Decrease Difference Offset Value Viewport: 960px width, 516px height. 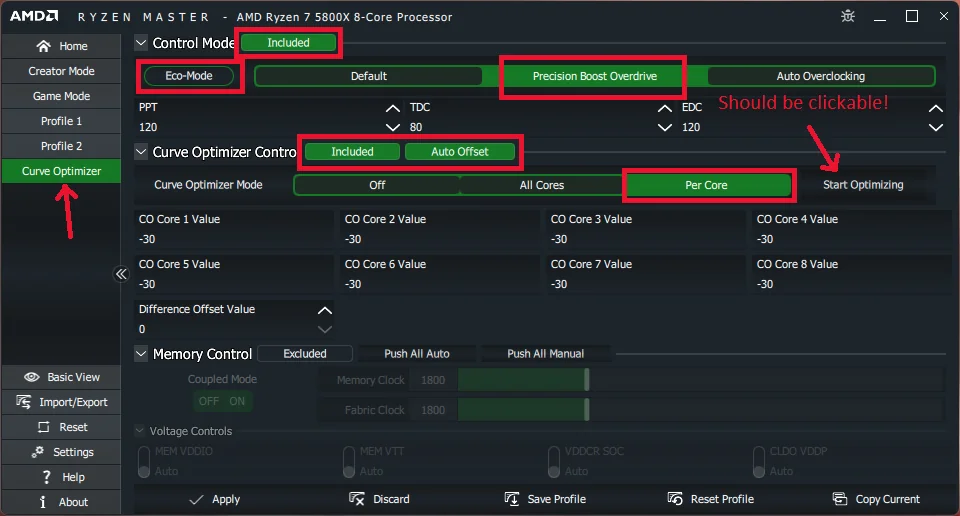[x=325, y=329]
